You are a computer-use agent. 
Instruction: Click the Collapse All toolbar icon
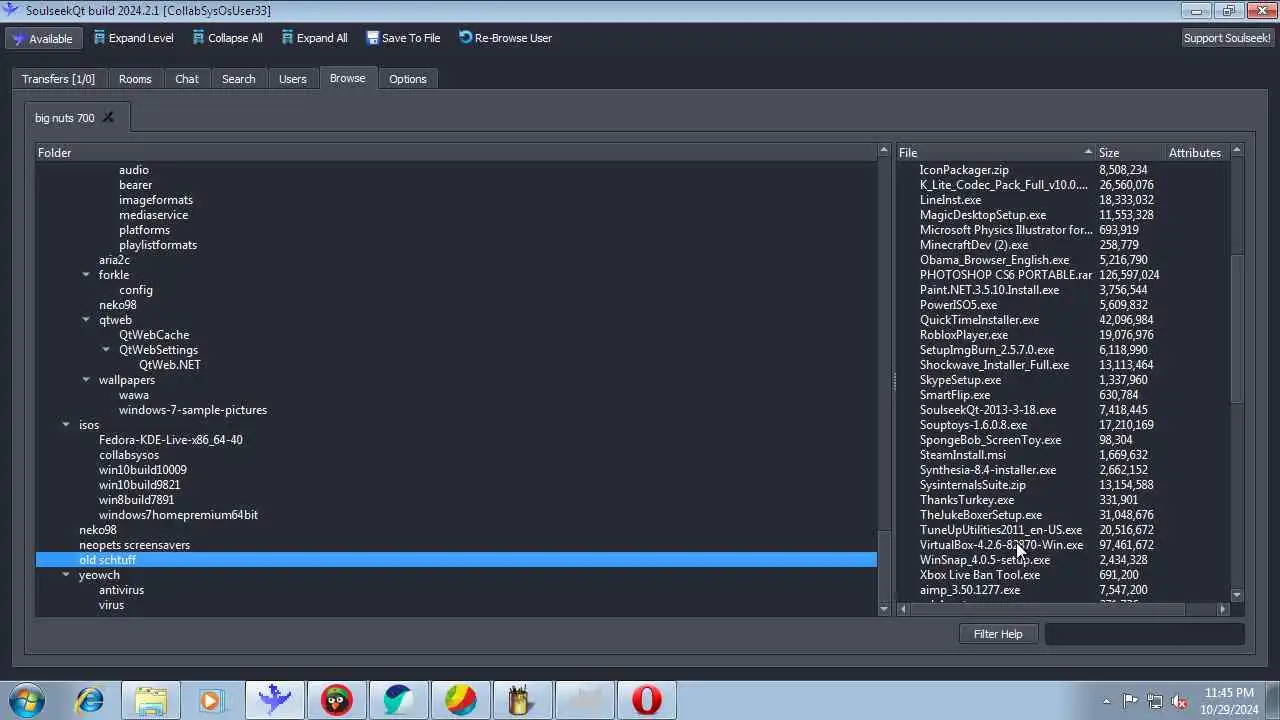coord(198,38)
